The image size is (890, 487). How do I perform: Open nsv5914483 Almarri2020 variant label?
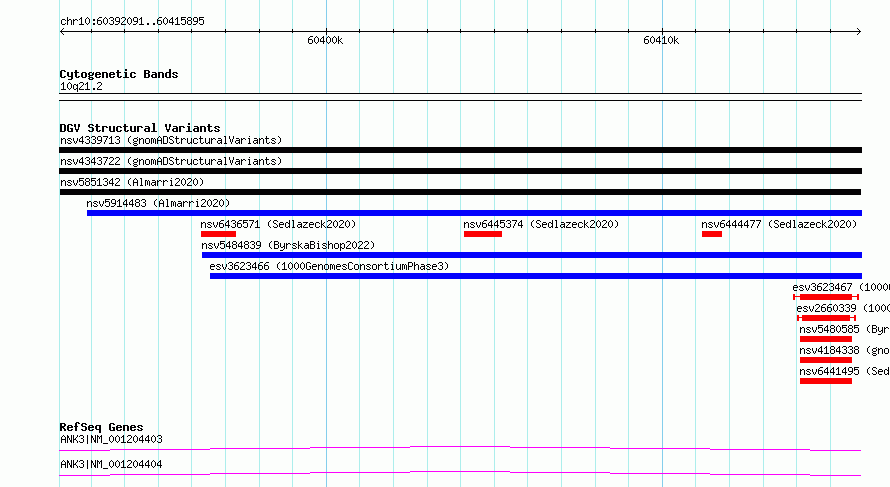158,203
